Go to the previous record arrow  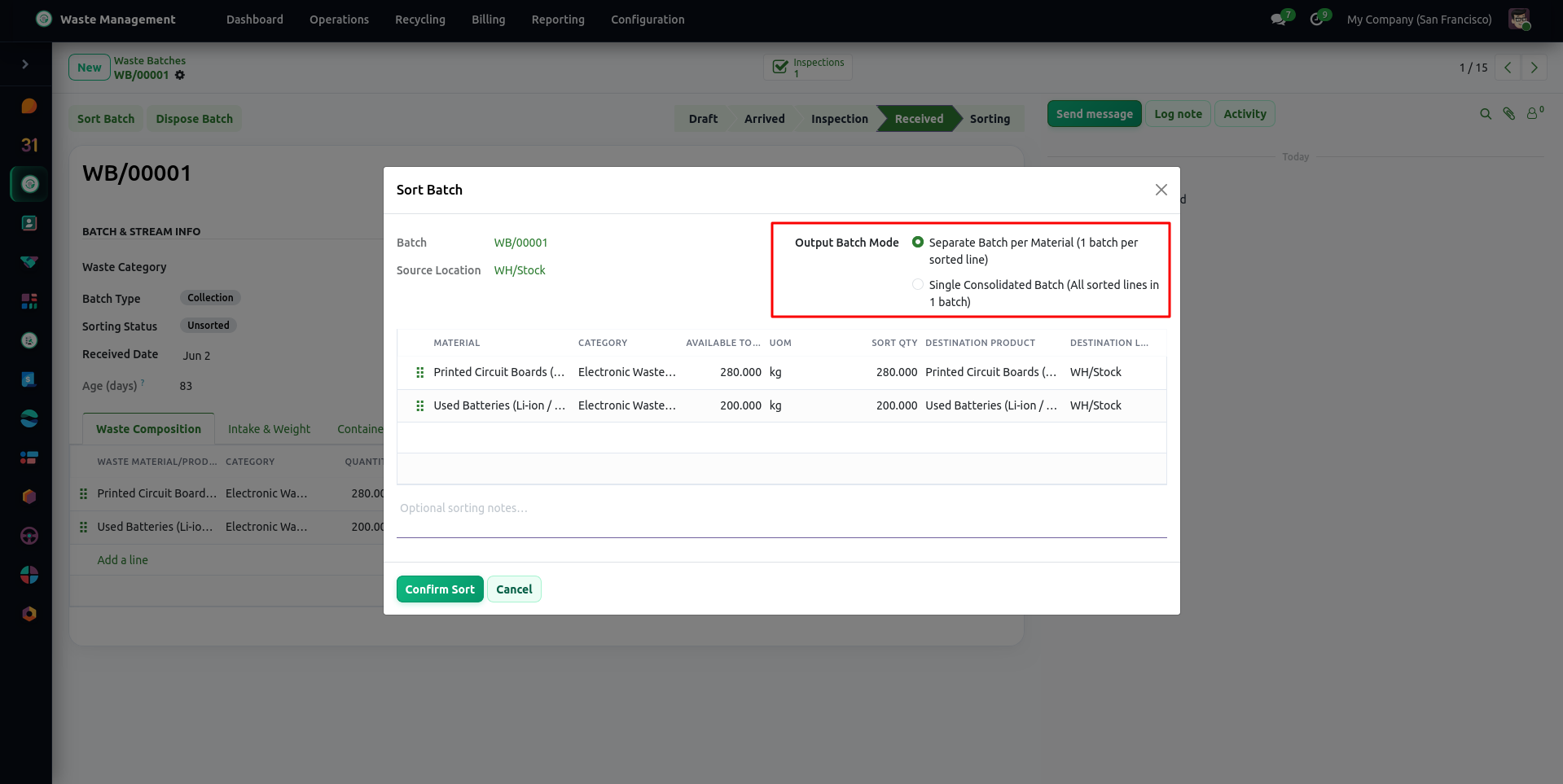1508,68
